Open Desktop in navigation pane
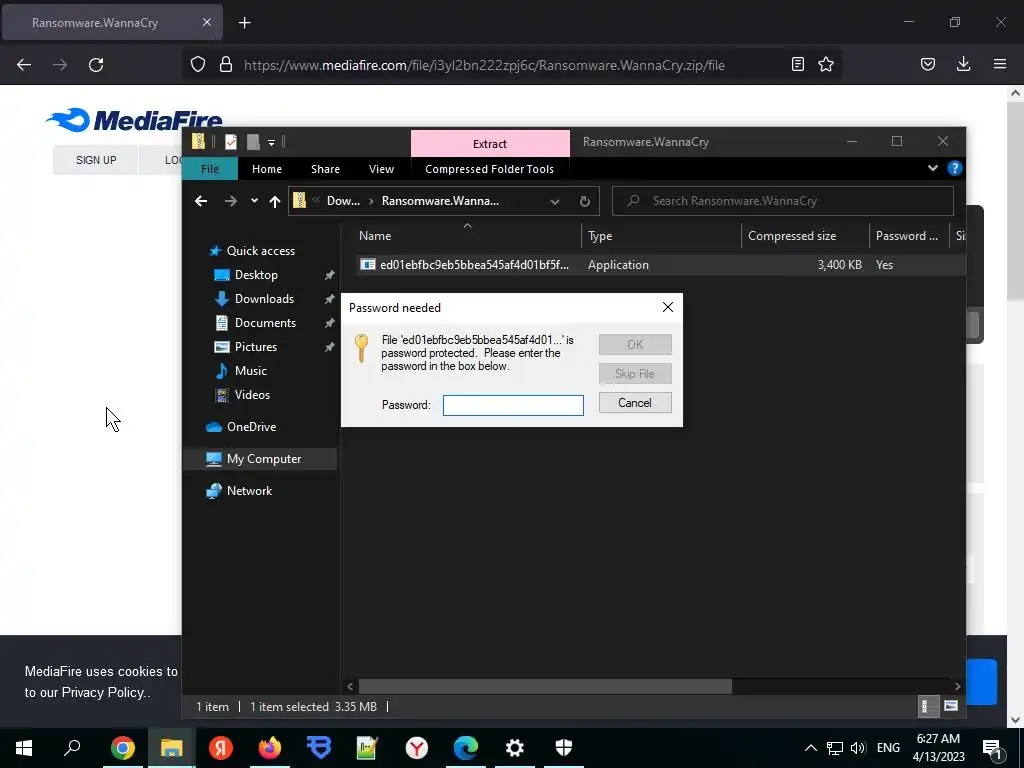The image size is (1024, 768). click(x=256, y=275)
